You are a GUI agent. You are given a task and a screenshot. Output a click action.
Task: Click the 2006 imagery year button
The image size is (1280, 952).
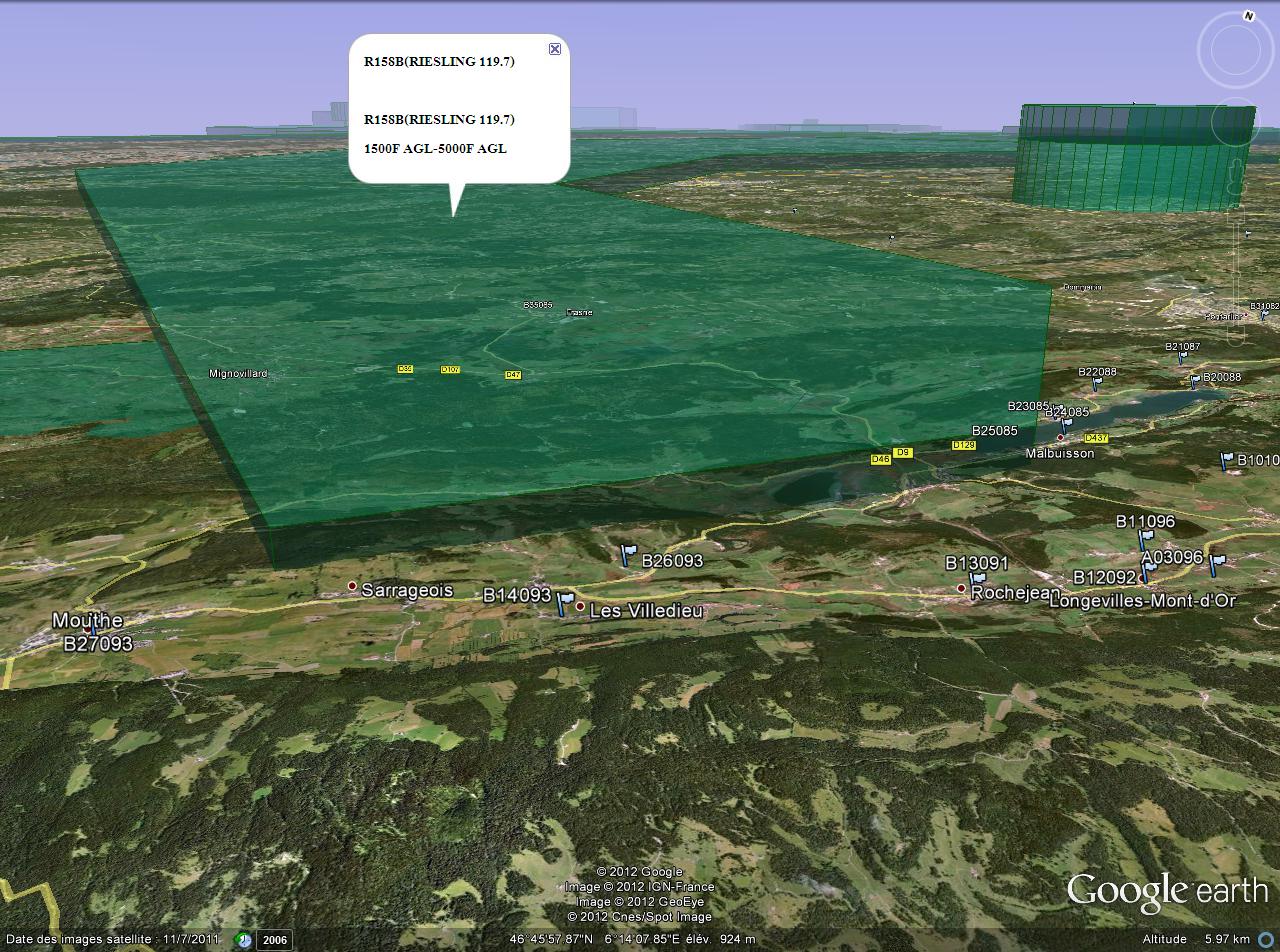click(274, 939)
